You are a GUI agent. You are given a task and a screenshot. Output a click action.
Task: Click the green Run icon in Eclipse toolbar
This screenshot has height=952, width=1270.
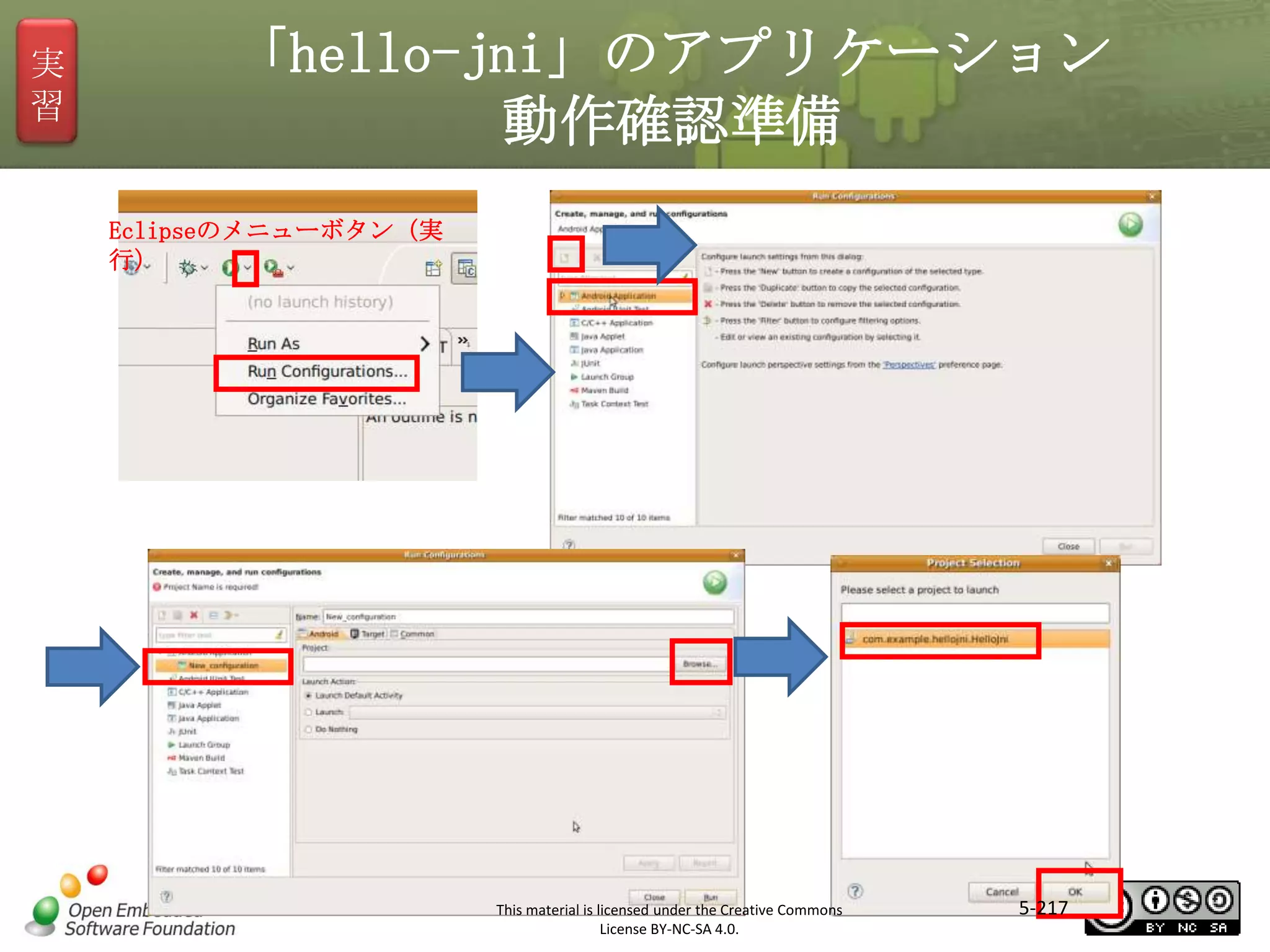[230, 268]
